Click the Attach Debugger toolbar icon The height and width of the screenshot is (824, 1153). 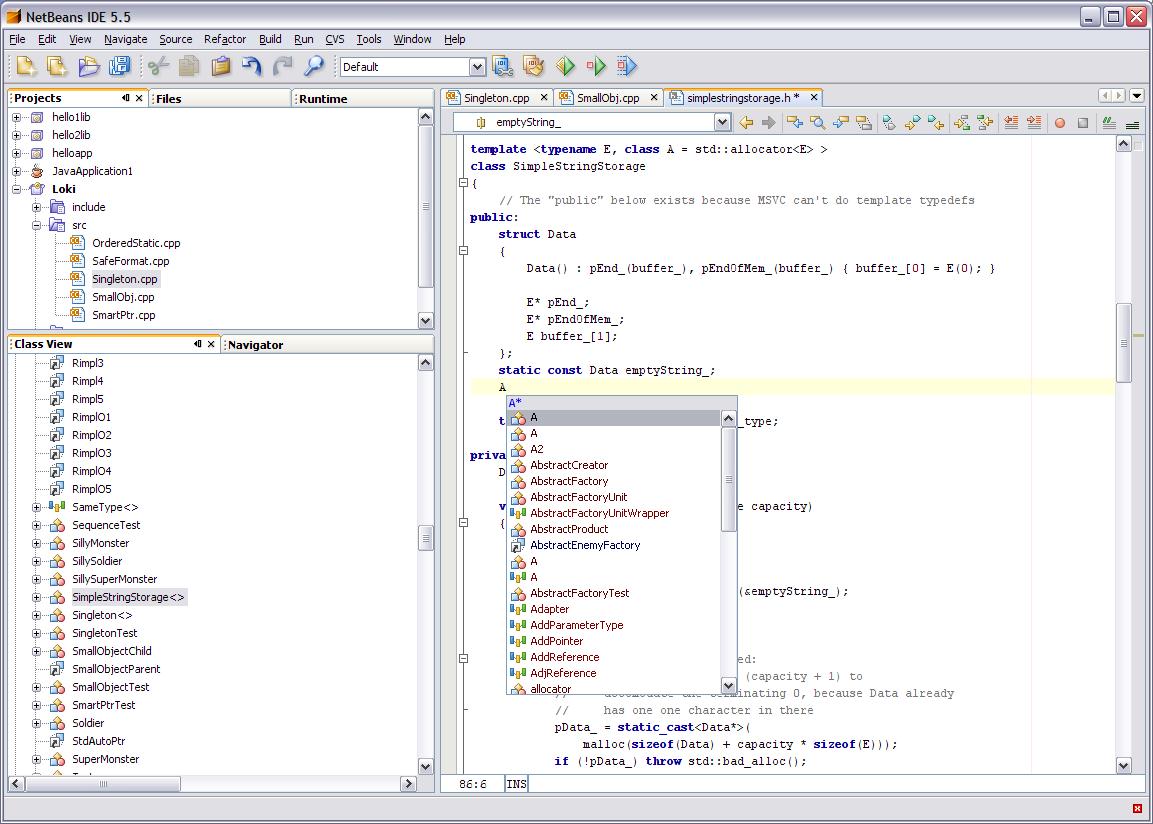click(x=627, y=66)
